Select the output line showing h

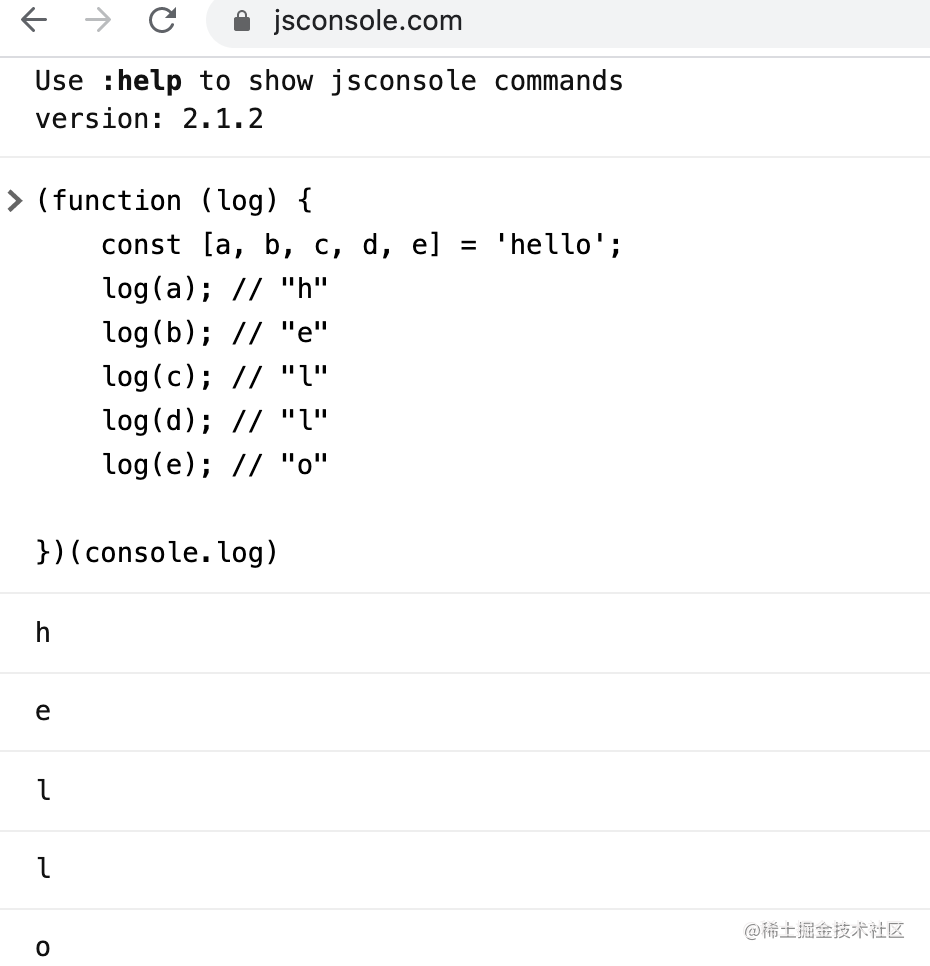pyautogui.click(x=42, y=633)
